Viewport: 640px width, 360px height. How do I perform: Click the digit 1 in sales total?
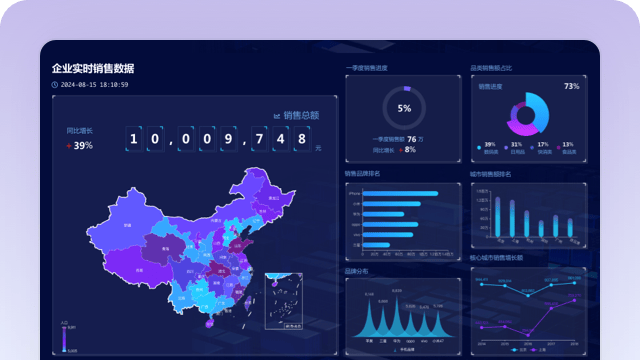[134, 139]
